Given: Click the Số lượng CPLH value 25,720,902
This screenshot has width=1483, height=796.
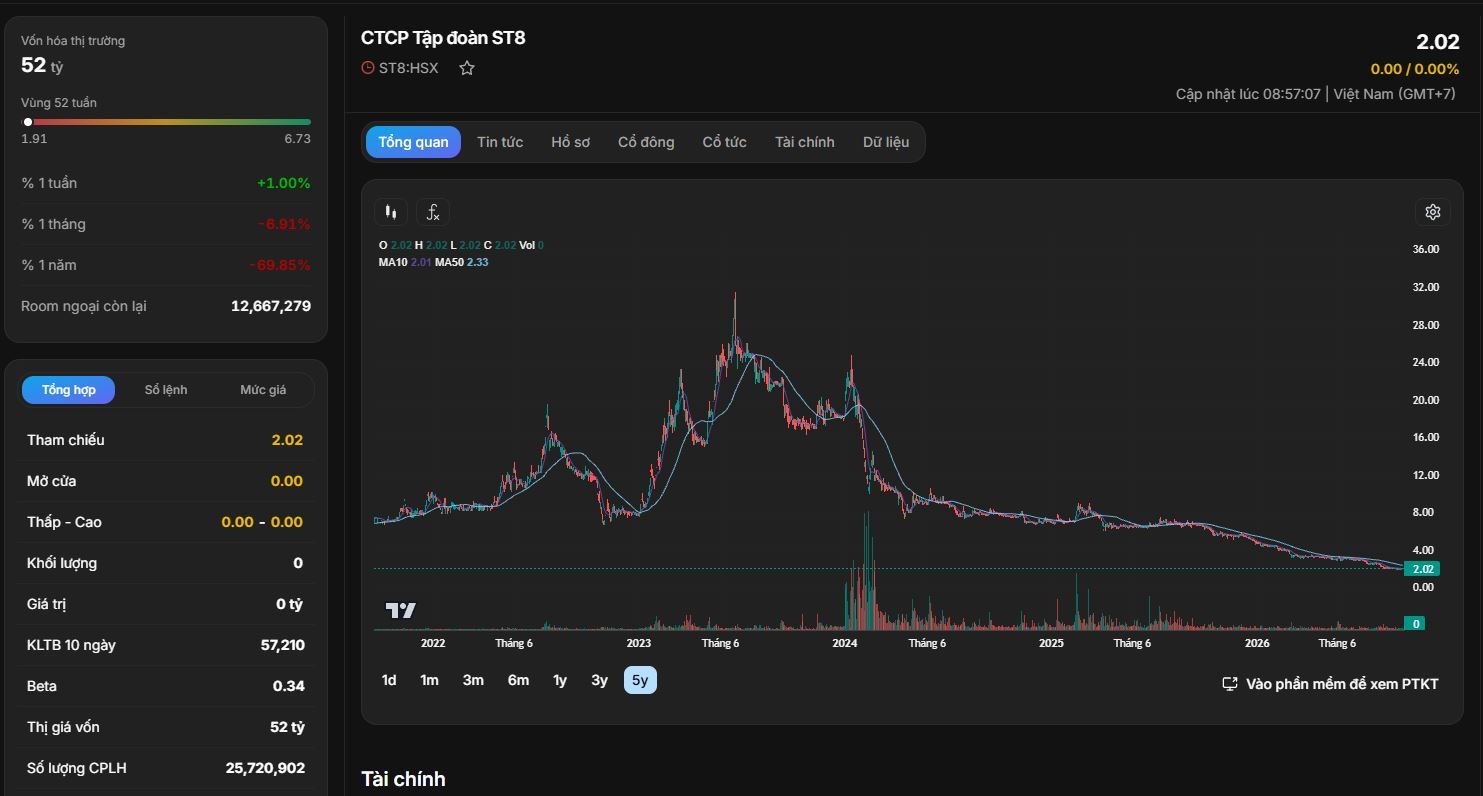Looking at the screenshot, I should click(265, 768).
